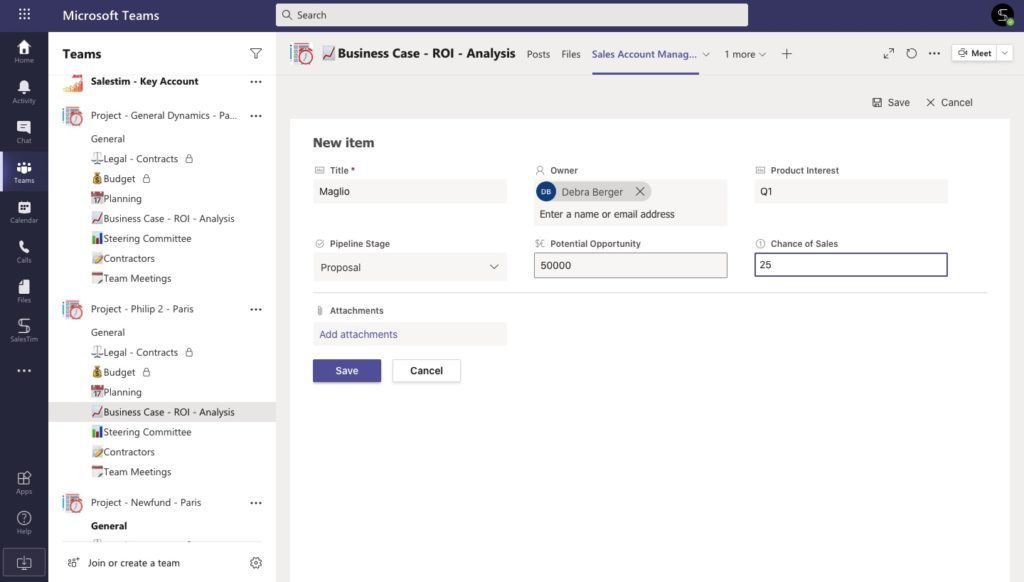More options for Project - Newfund - Paris
Image resolution: width=1024 pixels, height=582 pixels.
[256, 502]
